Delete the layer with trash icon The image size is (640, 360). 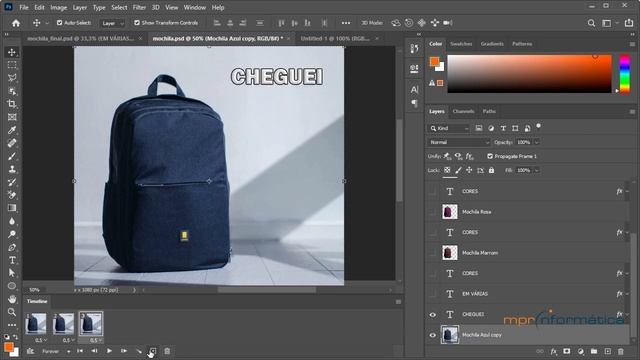click(x=621, y=351)
